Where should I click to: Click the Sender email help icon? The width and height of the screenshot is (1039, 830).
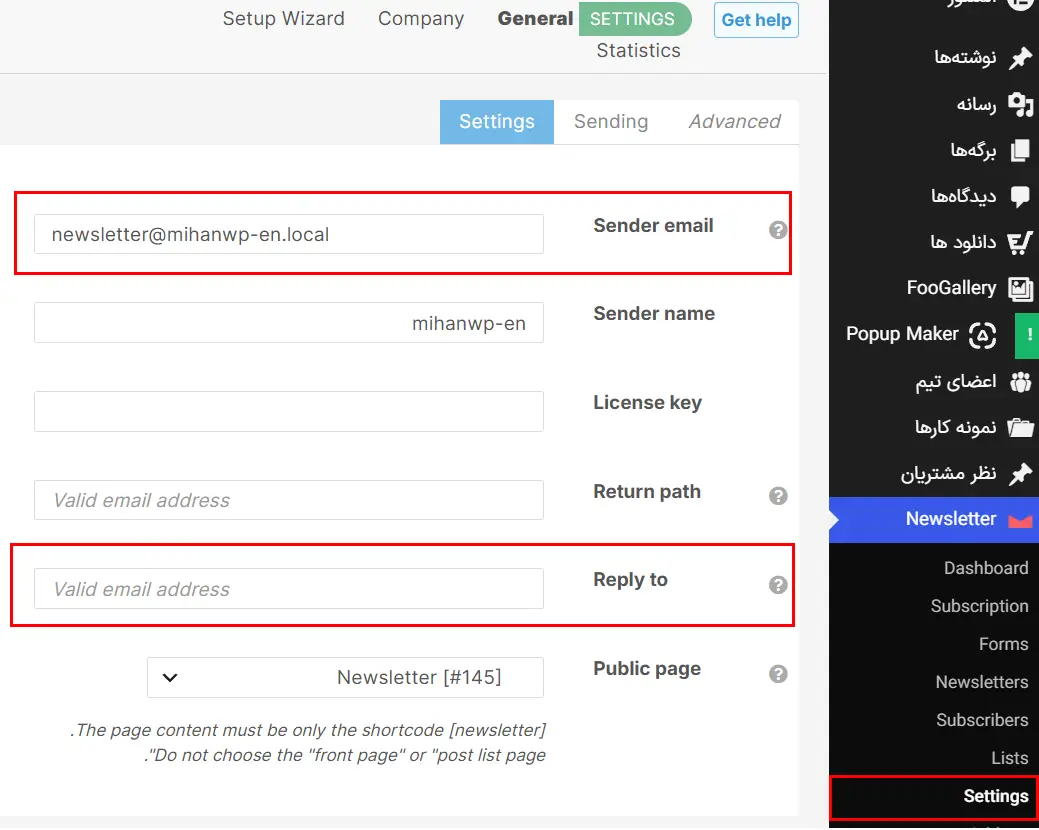(778, 230)
